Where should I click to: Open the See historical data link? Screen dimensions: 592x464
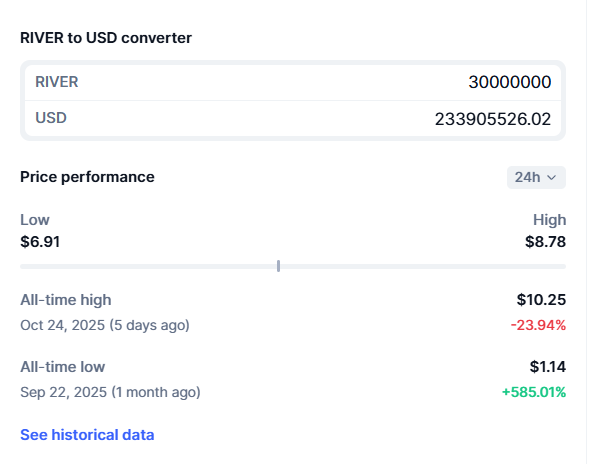click(x=87, y=435)
